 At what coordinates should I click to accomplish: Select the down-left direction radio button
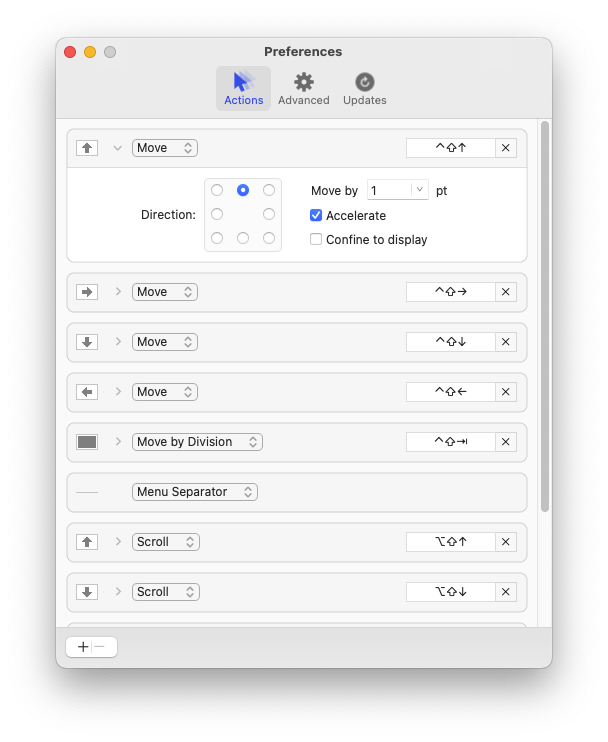(217, 238)
